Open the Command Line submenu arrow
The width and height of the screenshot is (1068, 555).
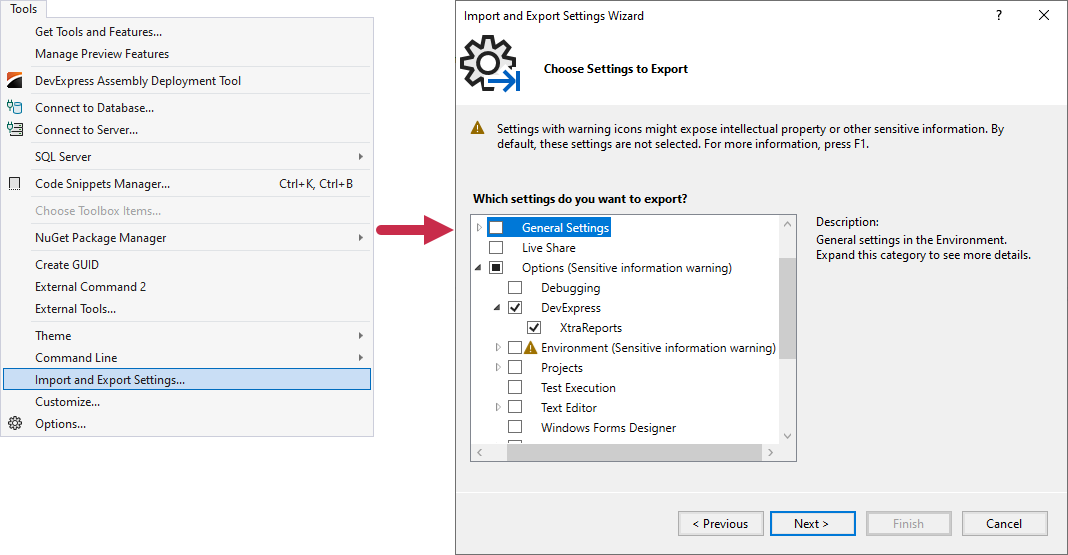[360, 358]
